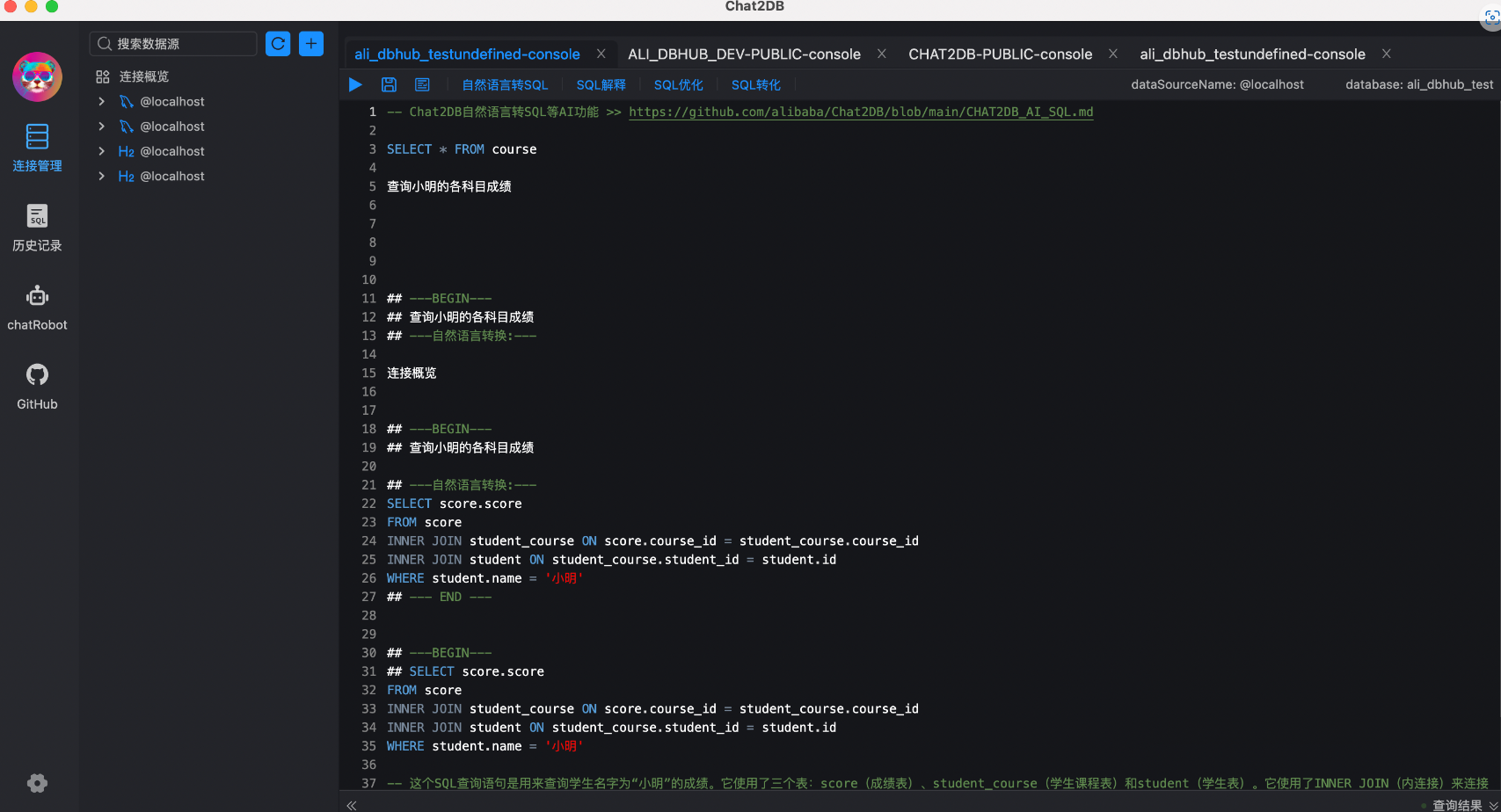Click the 搜索数据源 search field
1501x812 pixels.
[173, 43]
